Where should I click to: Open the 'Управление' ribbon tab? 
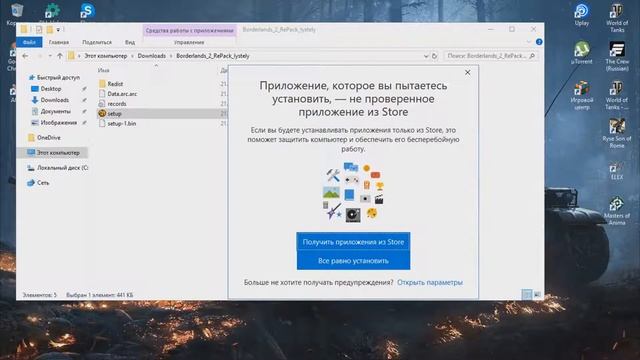(x=189, y=42)
